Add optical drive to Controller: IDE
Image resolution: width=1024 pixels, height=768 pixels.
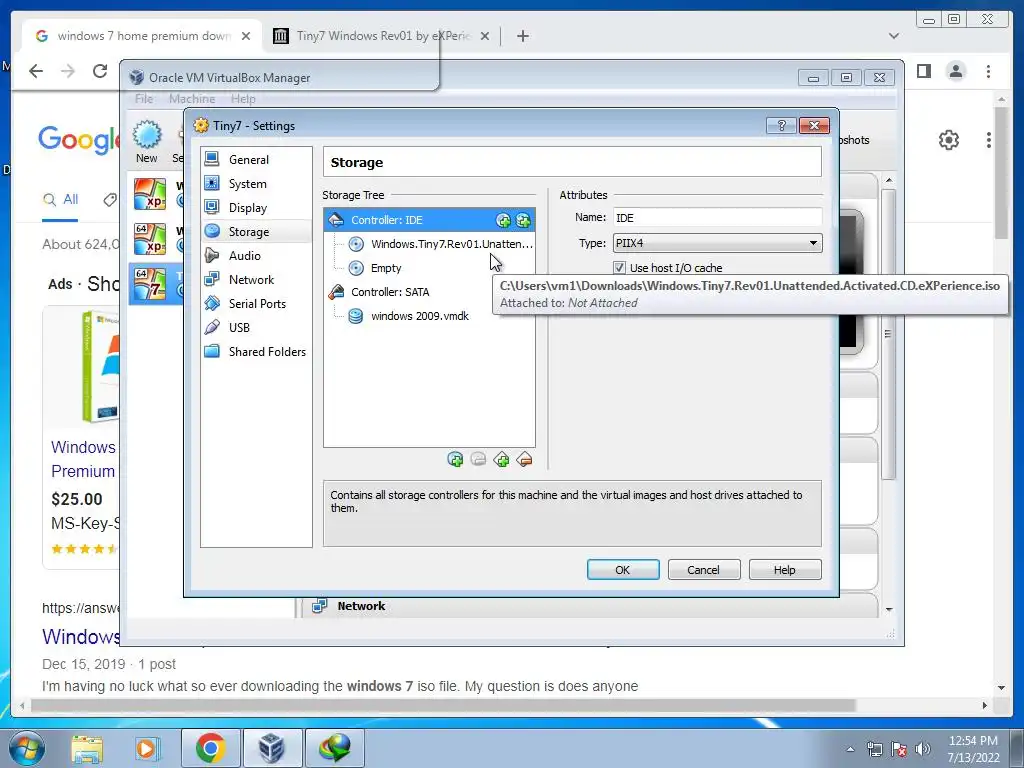(x=503, y=220)
